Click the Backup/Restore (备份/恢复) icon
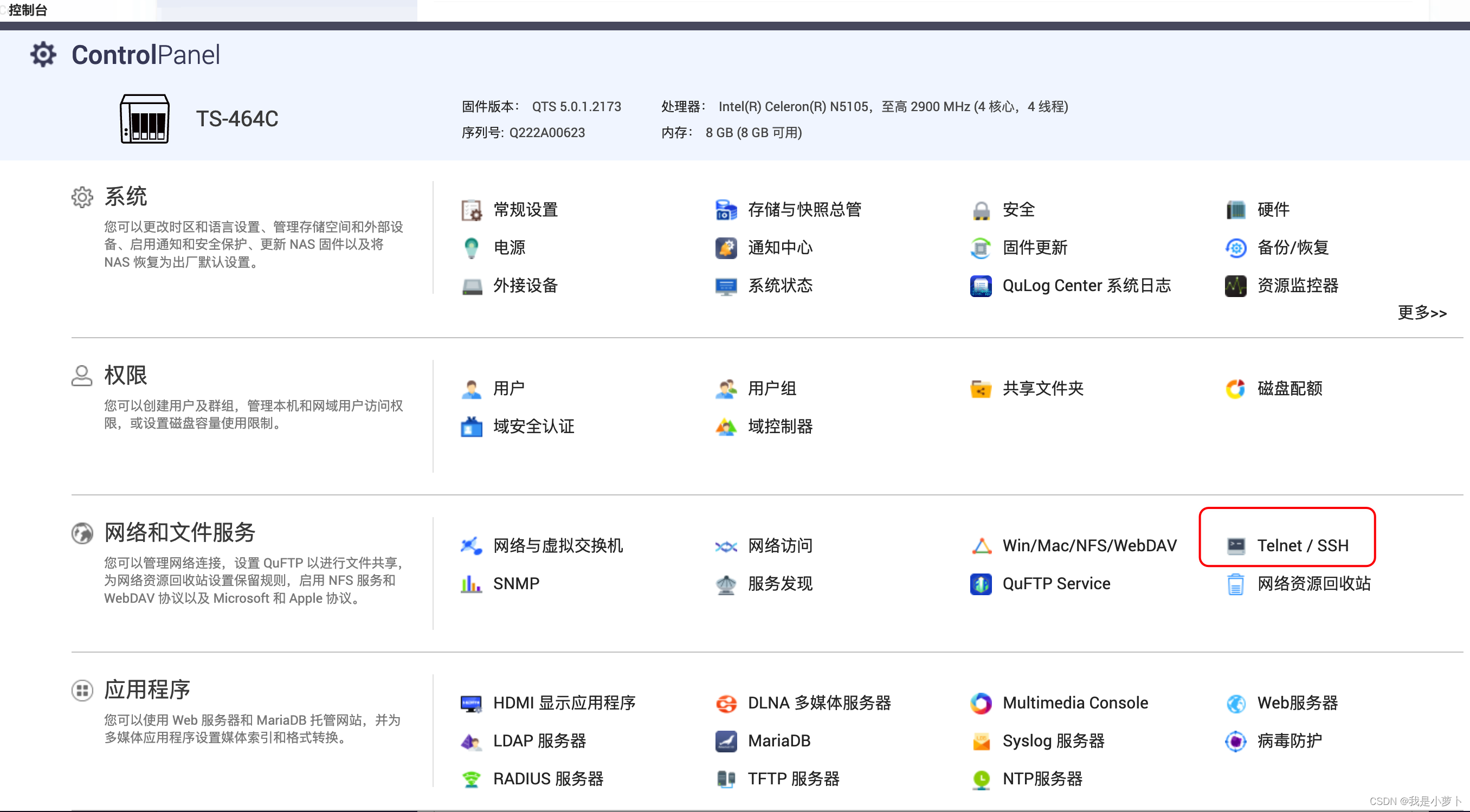 (1235, 248)
